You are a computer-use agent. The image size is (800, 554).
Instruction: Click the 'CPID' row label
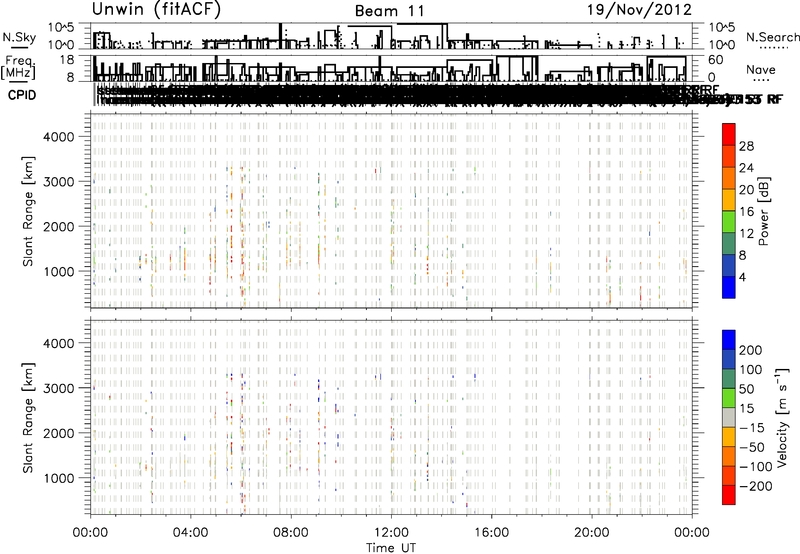pyautogui.click(x=22, y=95)
